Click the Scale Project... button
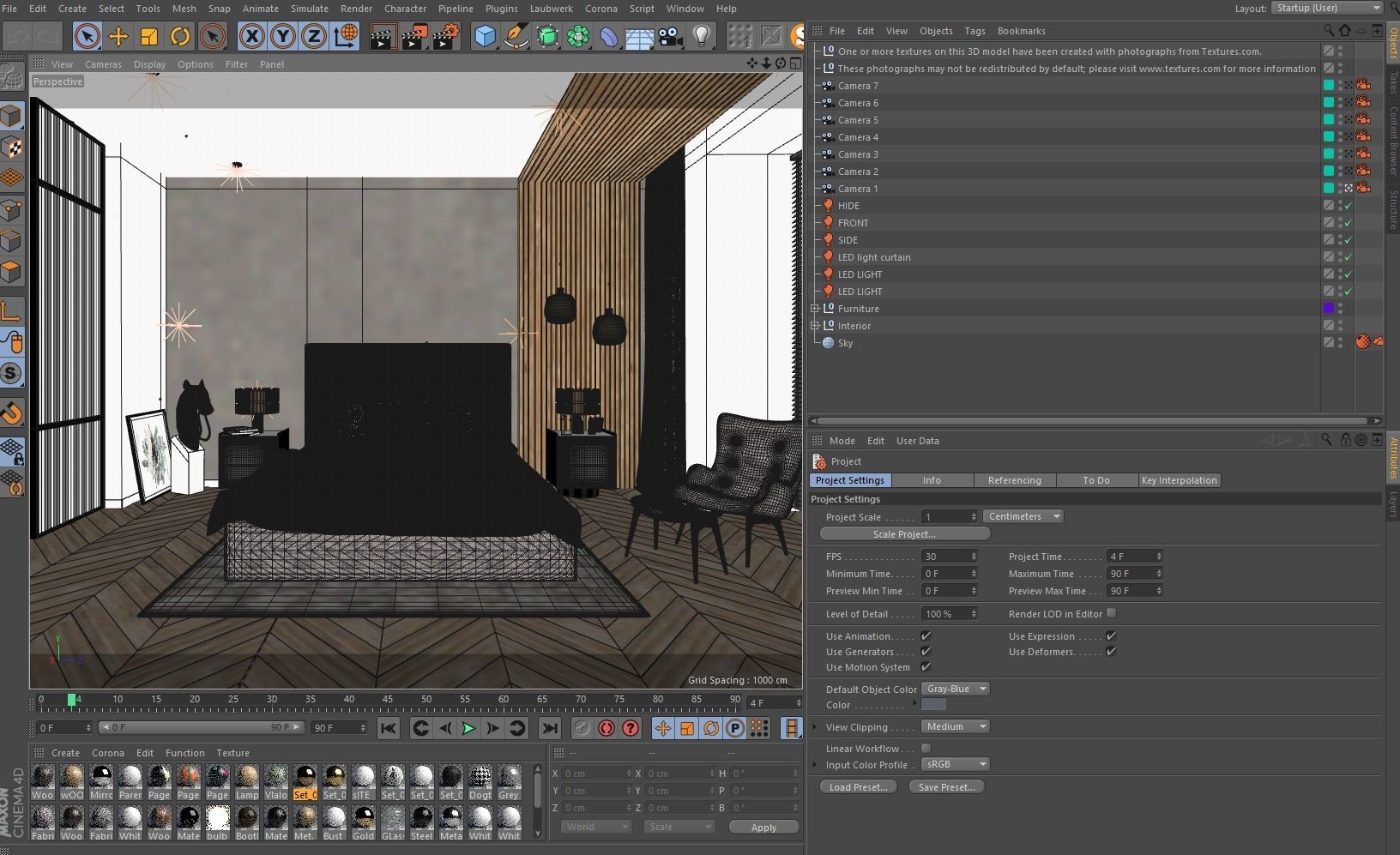 [x=904, y=533]
